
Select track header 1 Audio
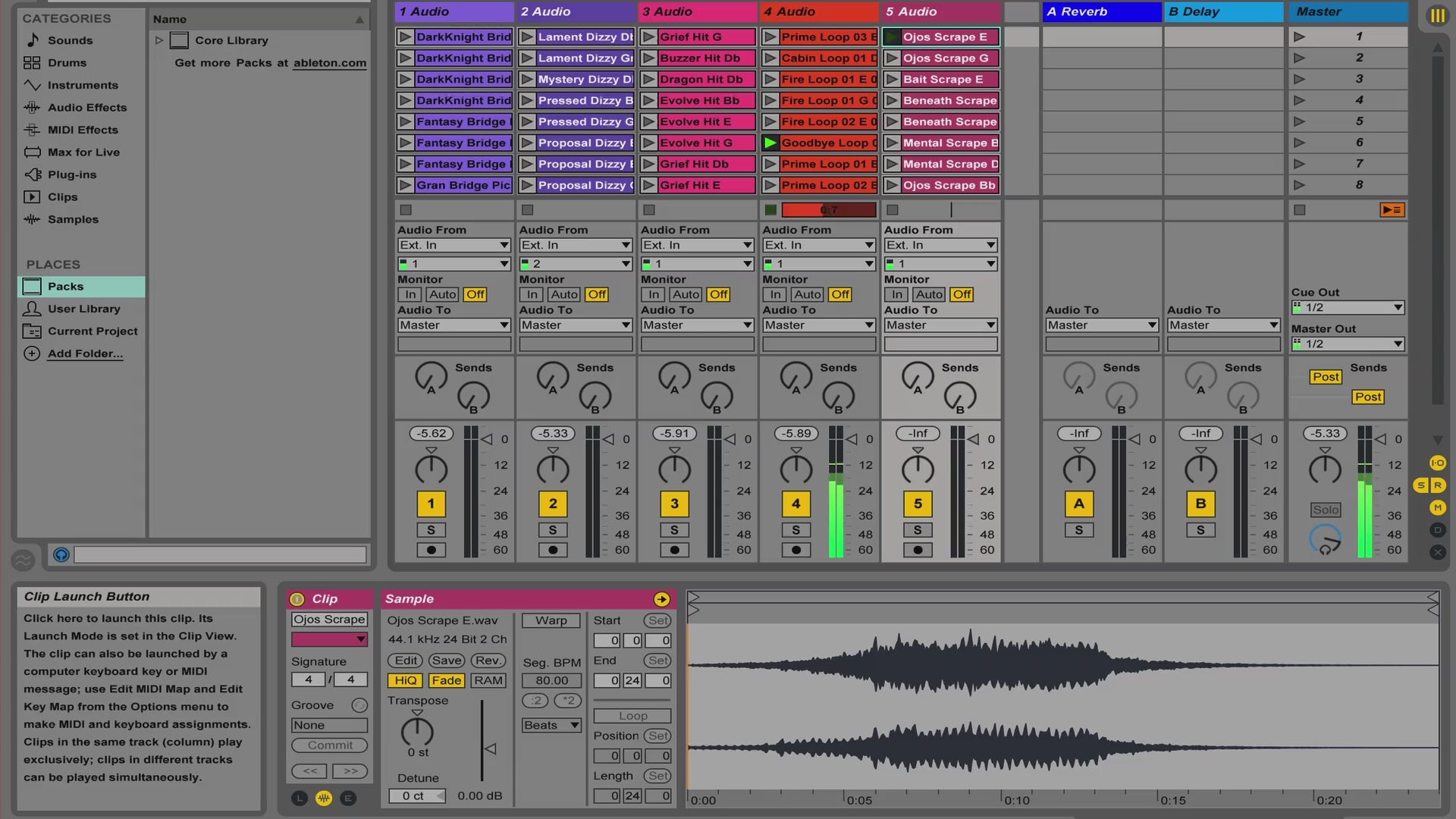tap(453, 11)
